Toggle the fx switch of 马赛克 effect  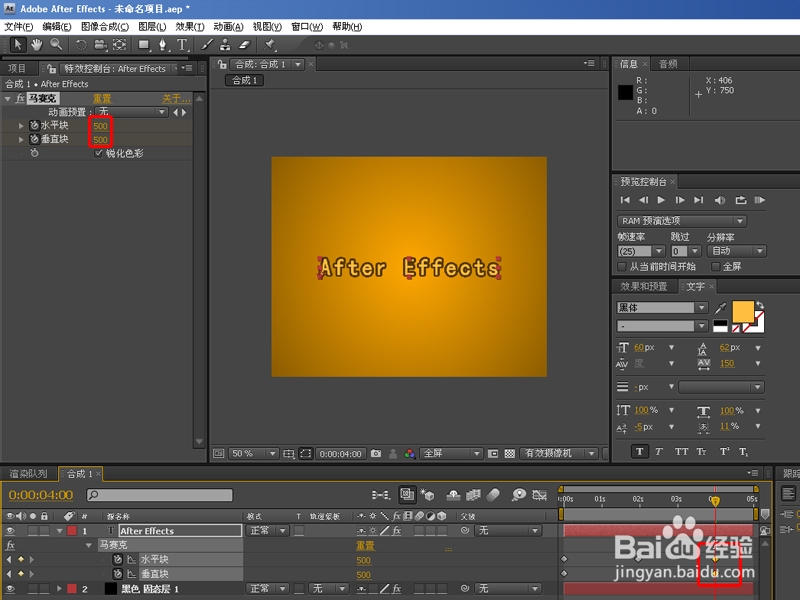tap(20, 98)
